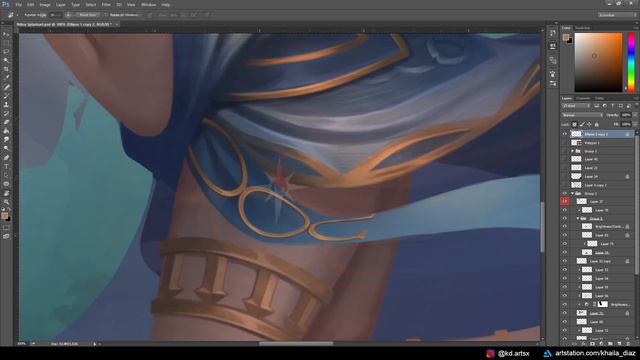Screen dimensions: 640x360
Task: Open the Filter menu
Action: tap(106, 5)
